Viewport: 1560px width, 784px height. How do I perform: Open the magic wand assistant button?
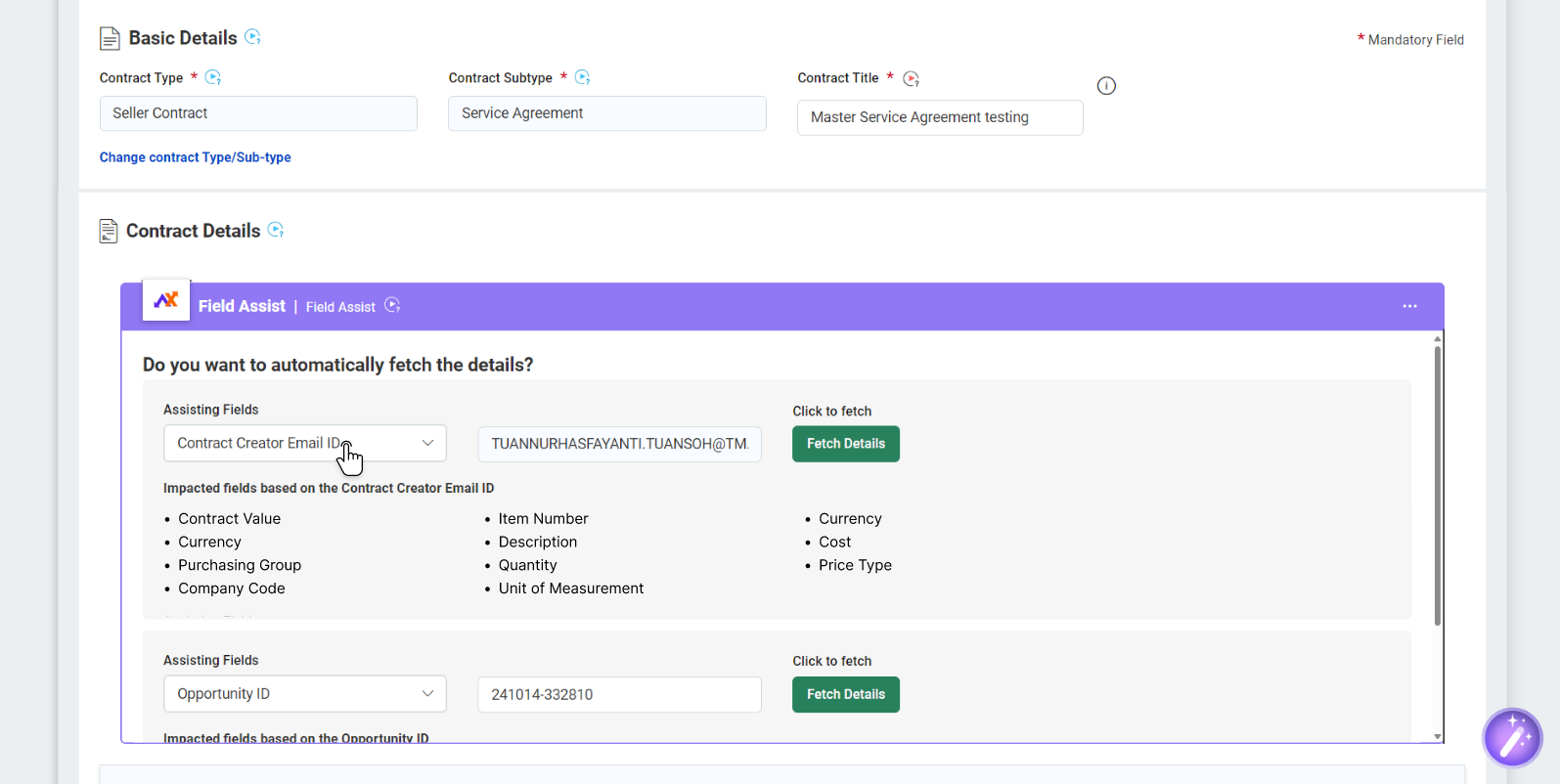[x=1512, y=737]
